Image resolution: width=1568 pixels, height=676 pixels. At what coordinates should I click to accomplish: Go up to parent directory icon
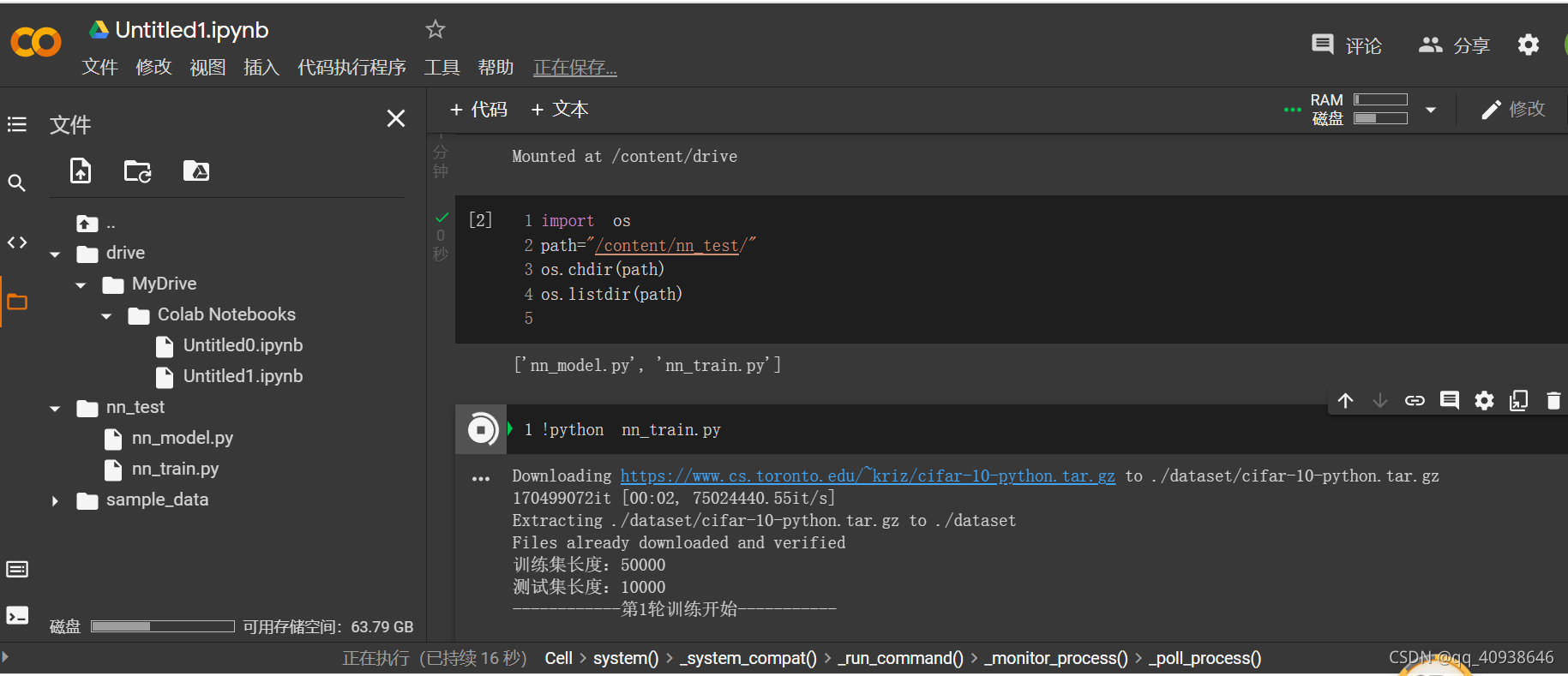pos(87,224)
